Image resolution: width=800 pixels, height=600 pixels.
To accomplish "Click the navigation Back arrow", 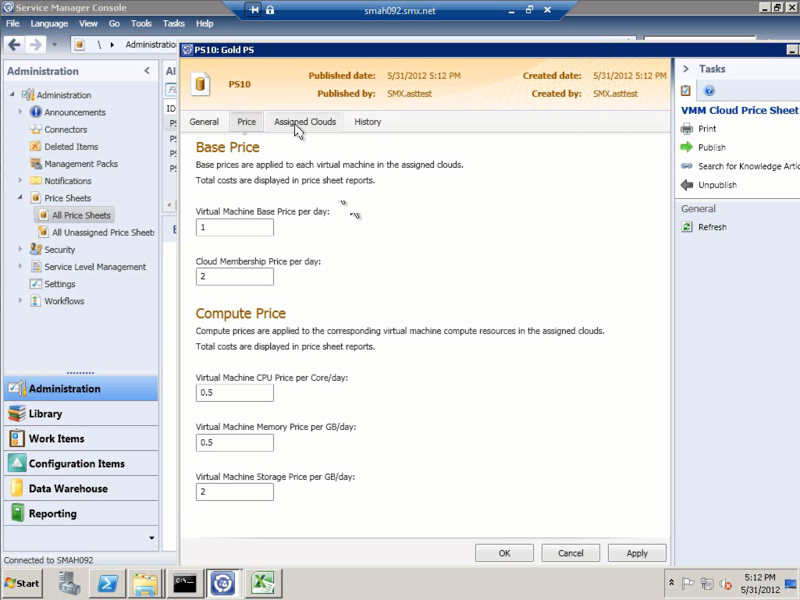I will coord(14,45).
